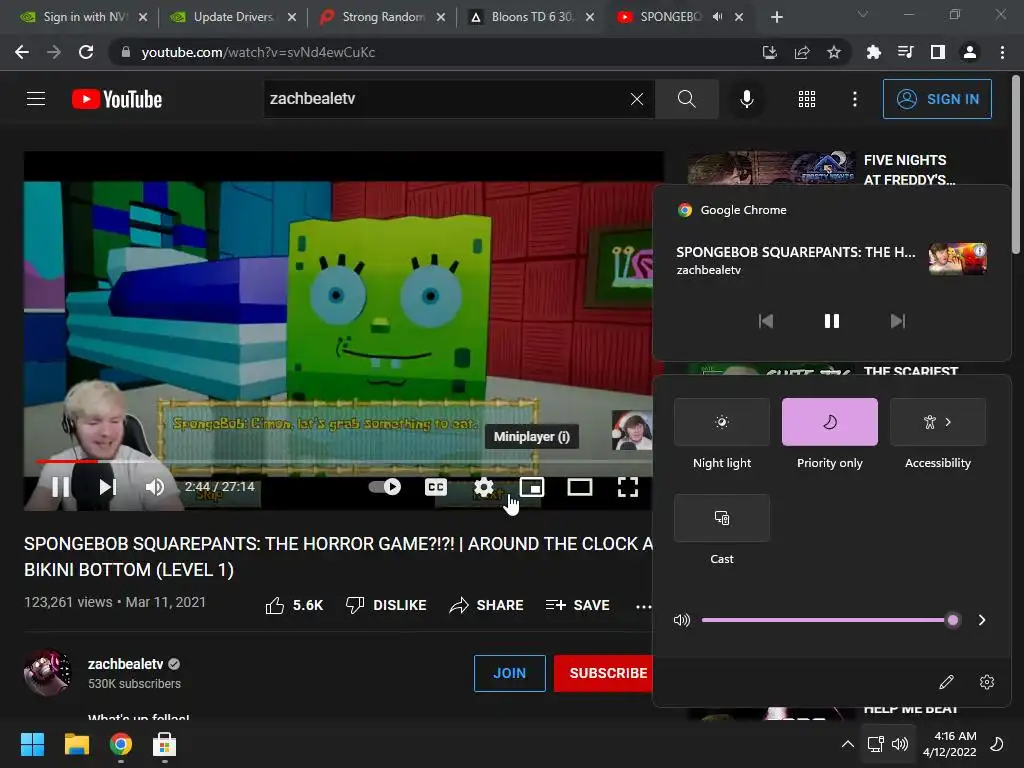The height and width of the screenshot is (768, 1024).
Task: Click the youtube.com address bar
Action: coord(431,52)
